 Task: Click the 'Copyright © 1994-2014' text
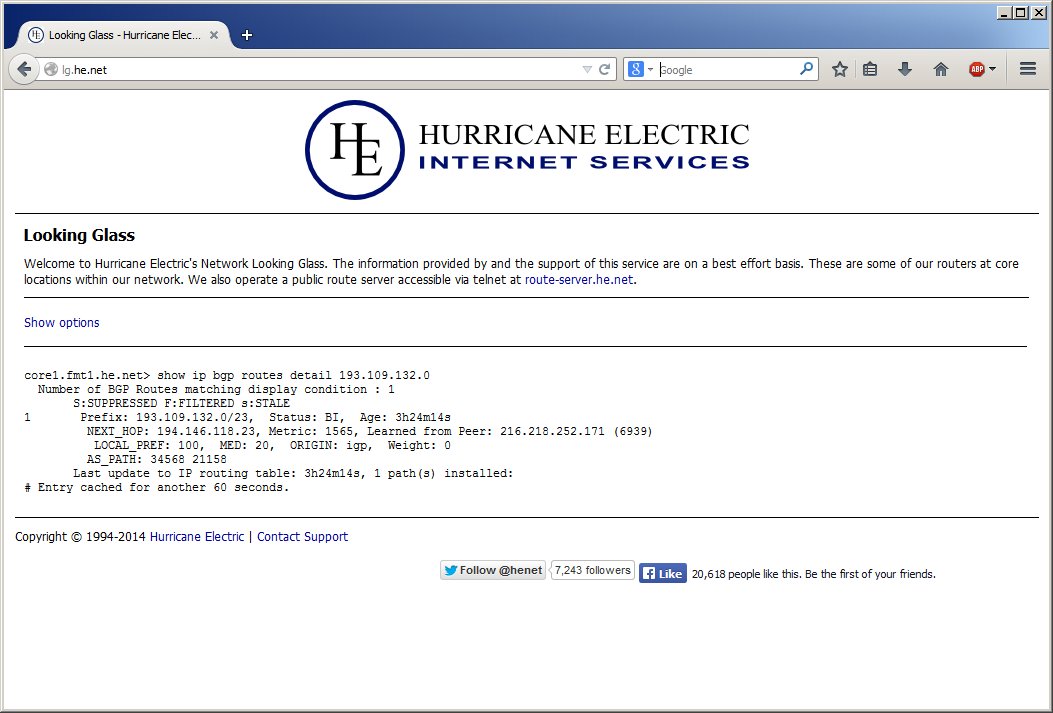coord(80,537)
